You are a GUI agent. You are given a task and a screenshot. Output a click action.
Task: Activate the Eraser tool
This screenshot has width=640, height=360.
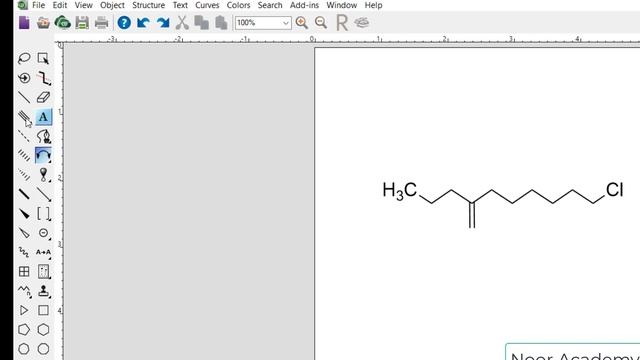[x=43, y=97]
